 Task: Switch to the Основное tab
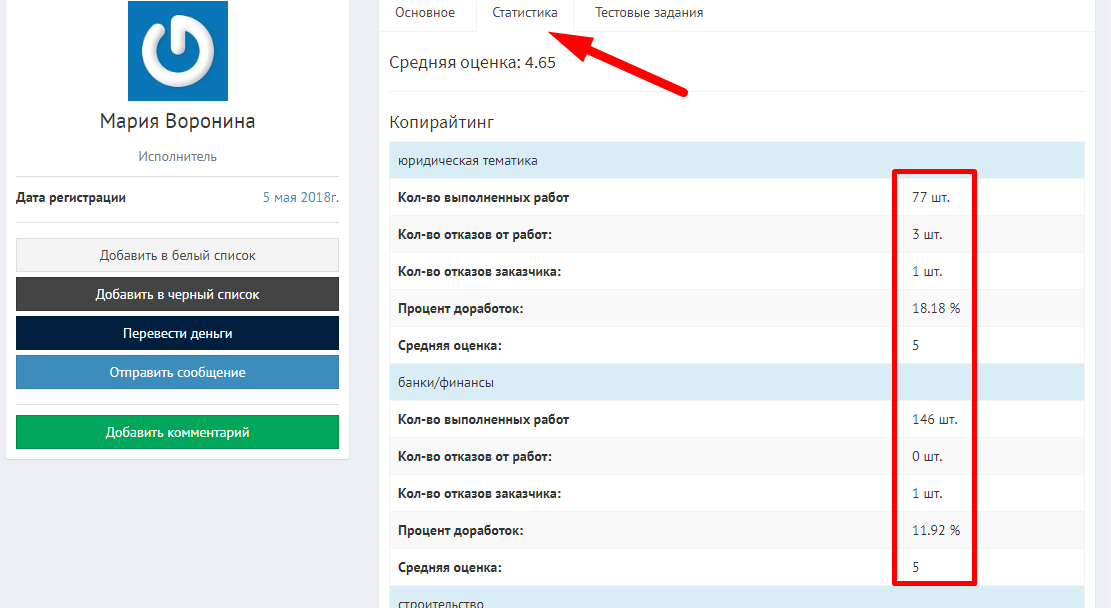[x=425, y=13]
